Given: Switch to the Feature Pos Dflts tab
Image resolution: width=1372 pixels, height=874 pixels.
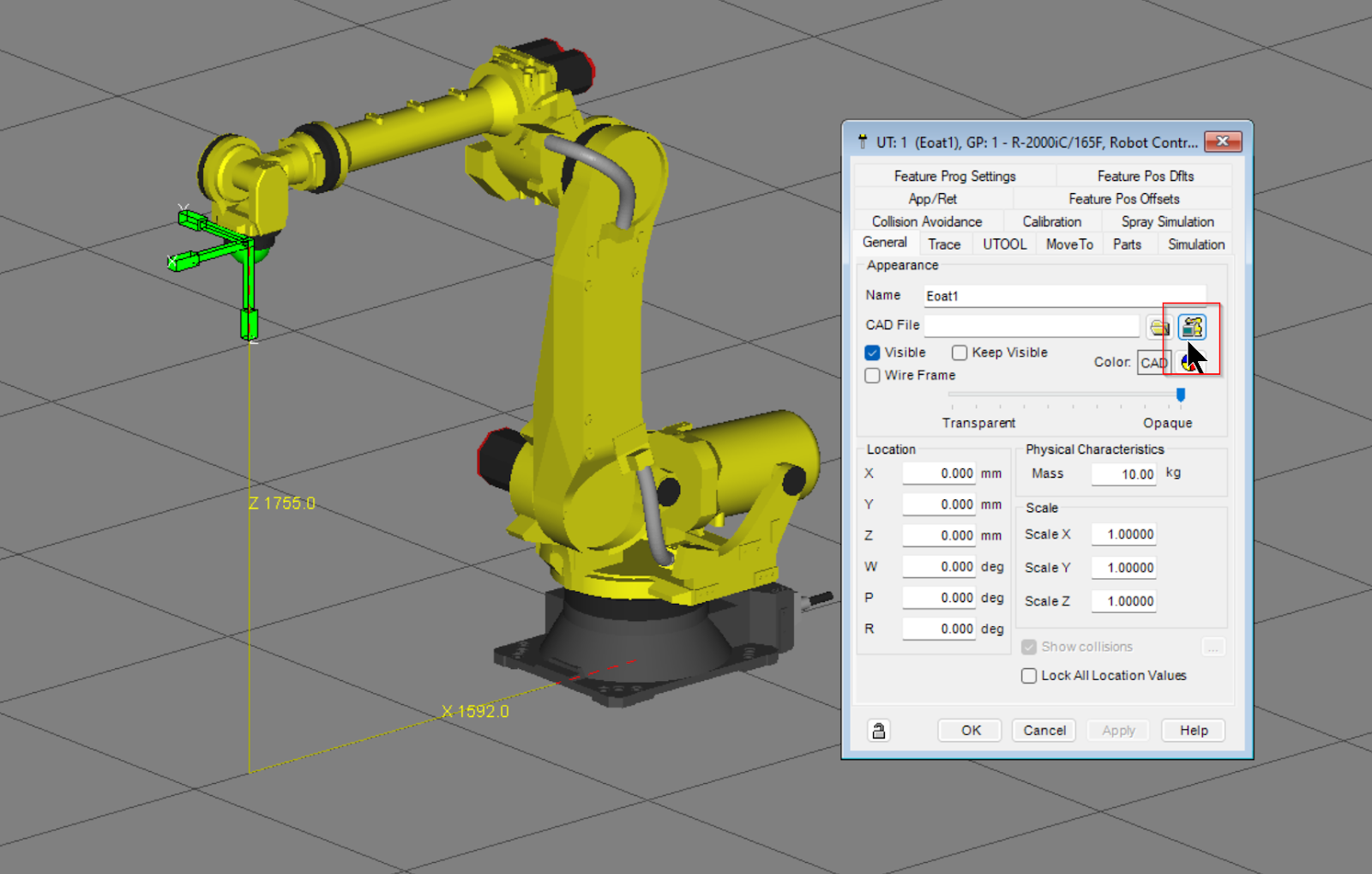Looking at the screenshot, I should (x=1145, y=176).
